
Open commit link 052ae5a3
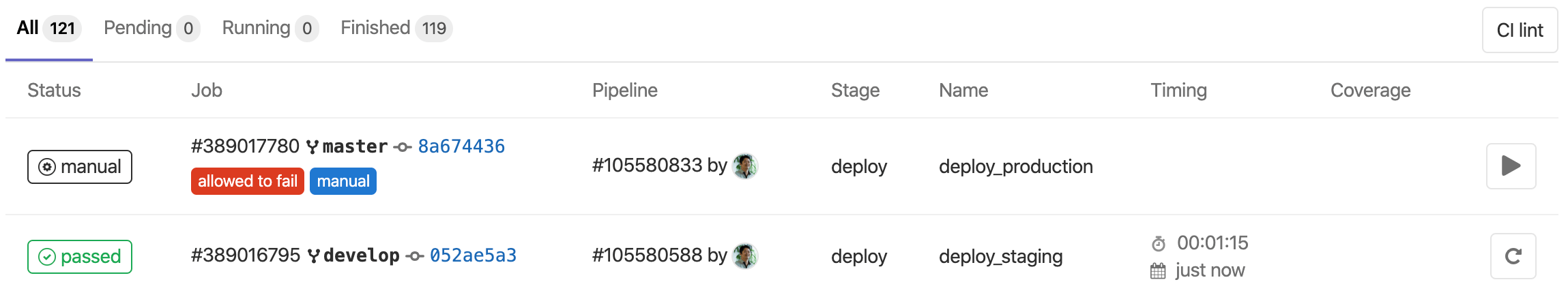click(x=473, y=255)
